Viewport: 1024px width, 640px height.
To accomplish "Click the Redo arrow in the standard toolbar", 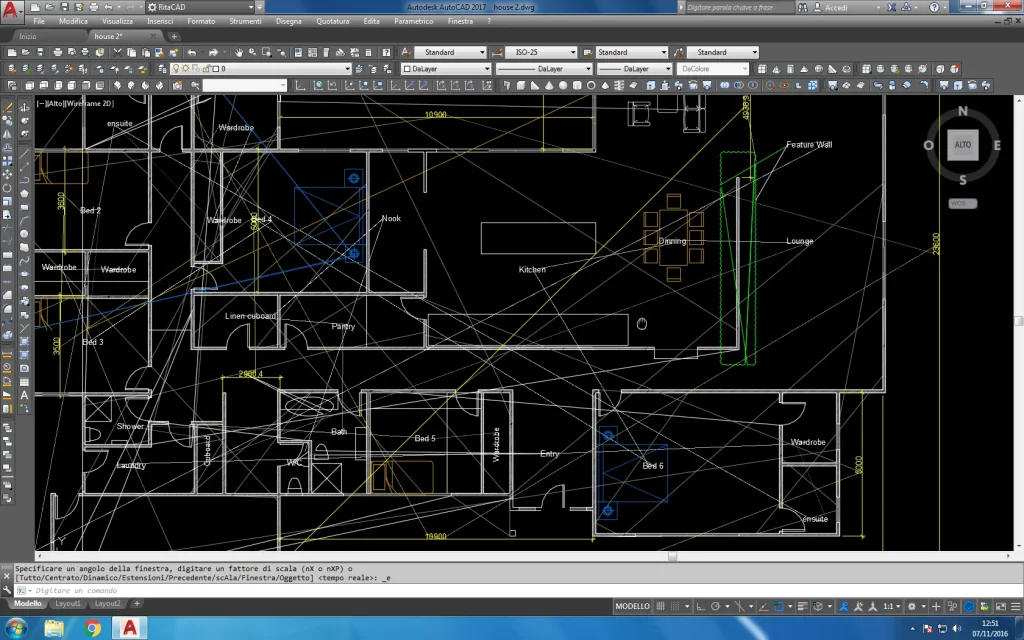I will click(213, 52).
